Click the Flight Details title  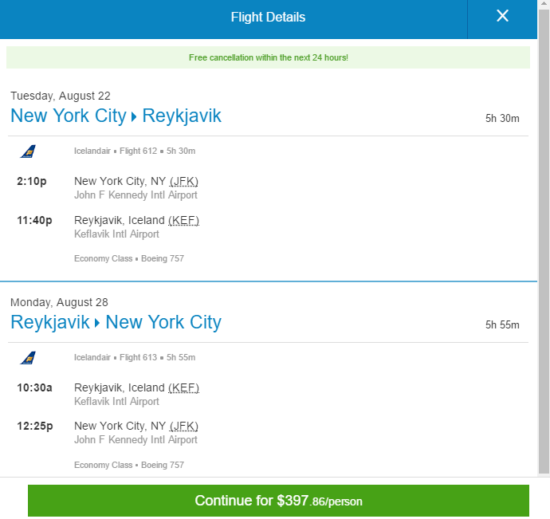(268, 17)
